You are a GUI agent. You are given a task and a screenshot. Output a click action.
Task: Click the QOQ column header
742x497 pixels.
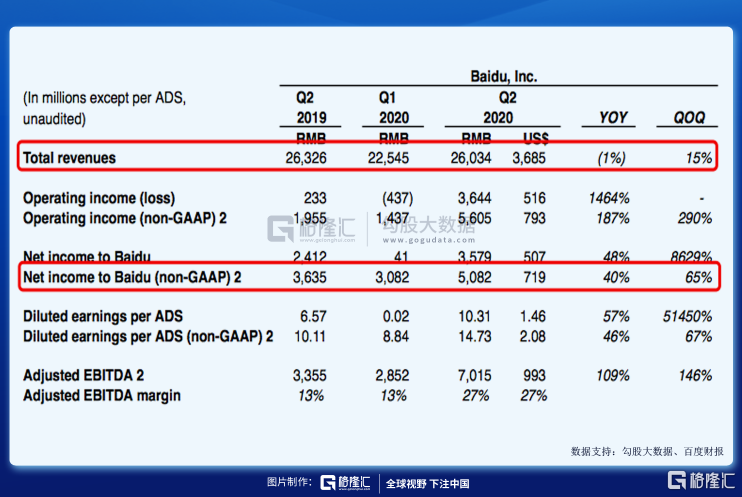[687, 118]
